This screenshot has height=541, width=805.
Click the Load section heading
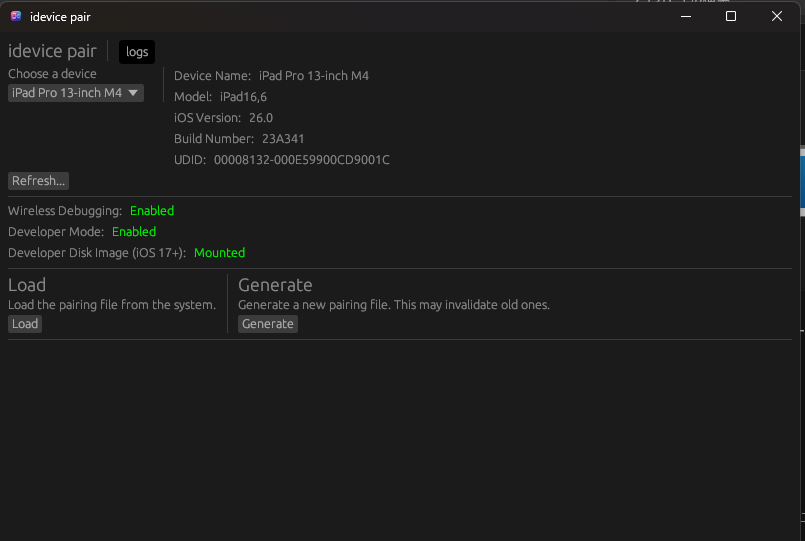27,285
